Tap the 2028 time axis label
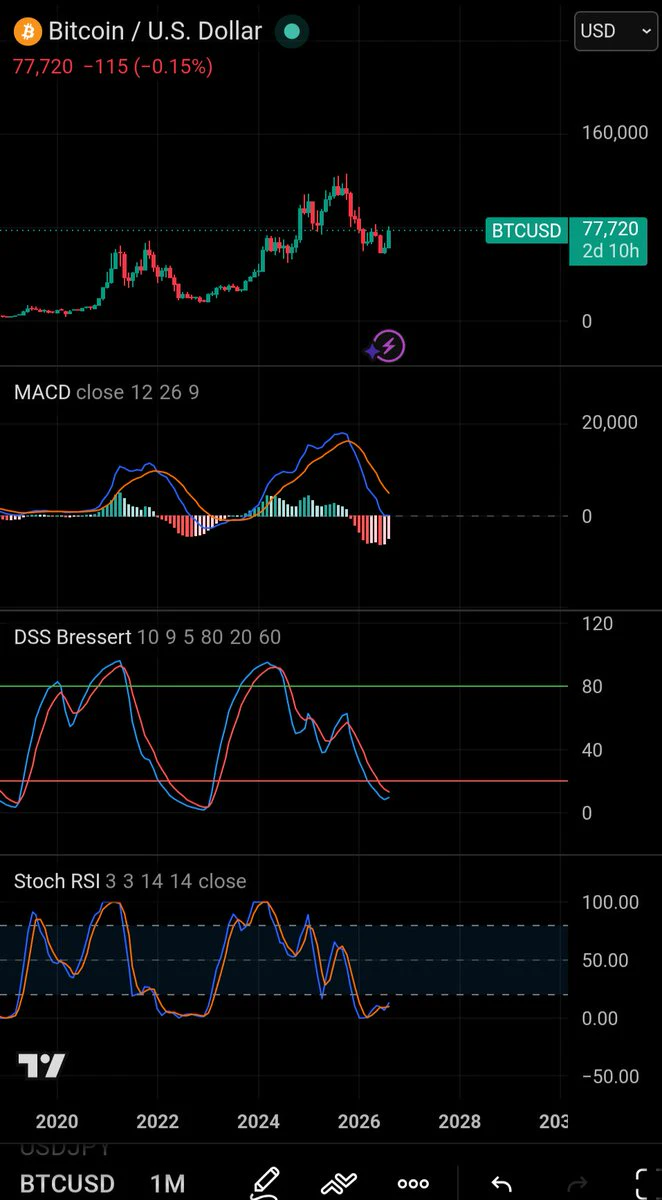Screen dimensions: 662x1200 click(x=460, y=1120)
